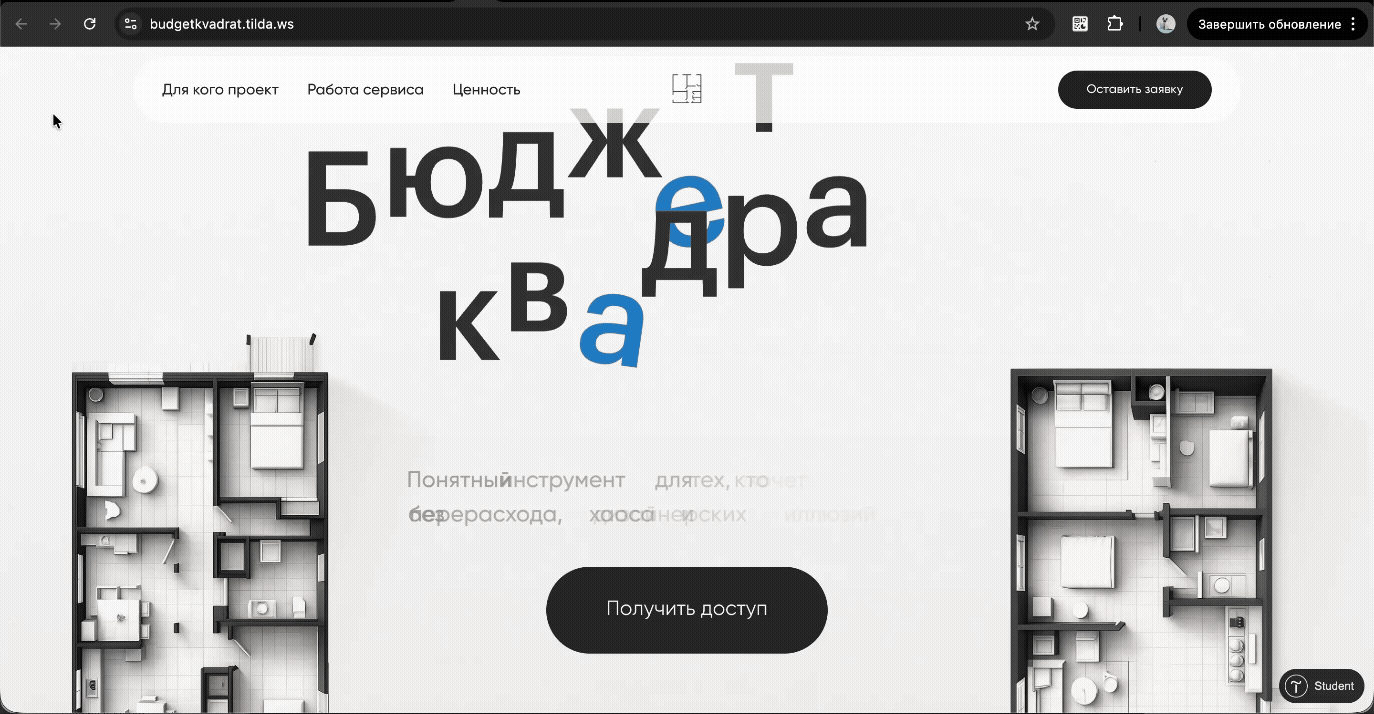Click the left apartment floor plan image
The image size is (1374, 714).
200,525
